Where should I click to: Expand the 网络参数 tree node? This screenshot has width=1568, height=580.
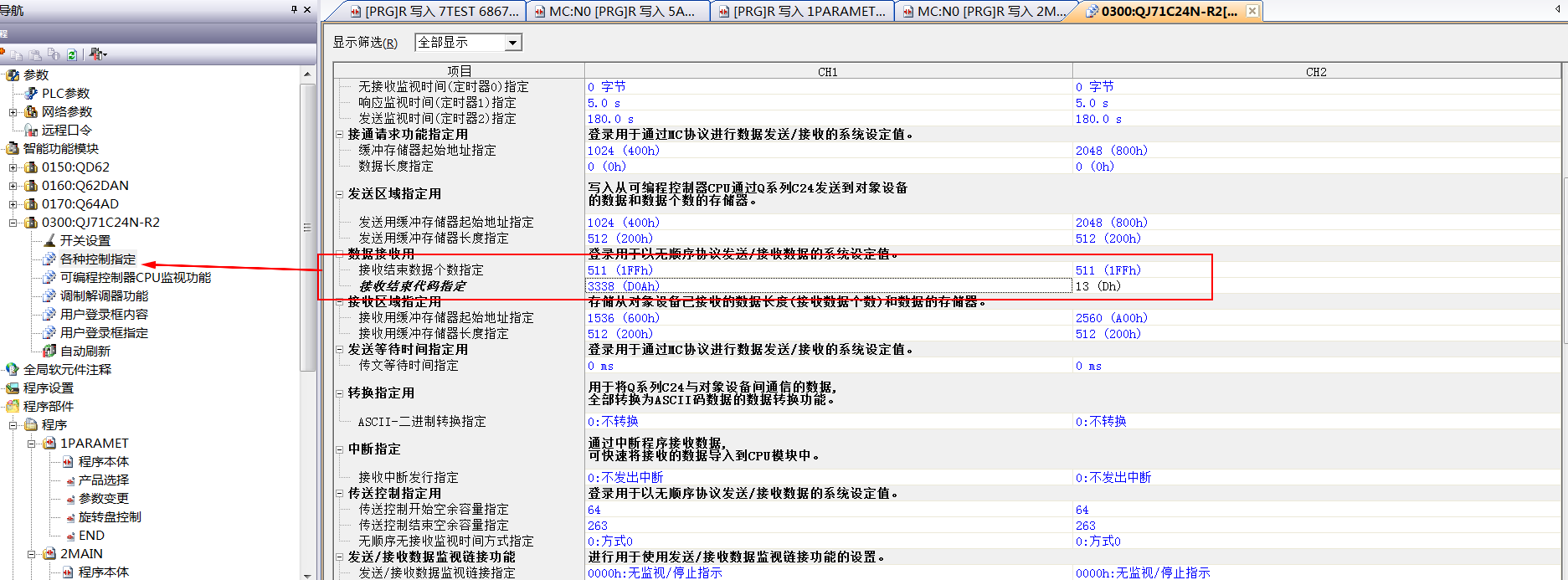click(13, 111)
